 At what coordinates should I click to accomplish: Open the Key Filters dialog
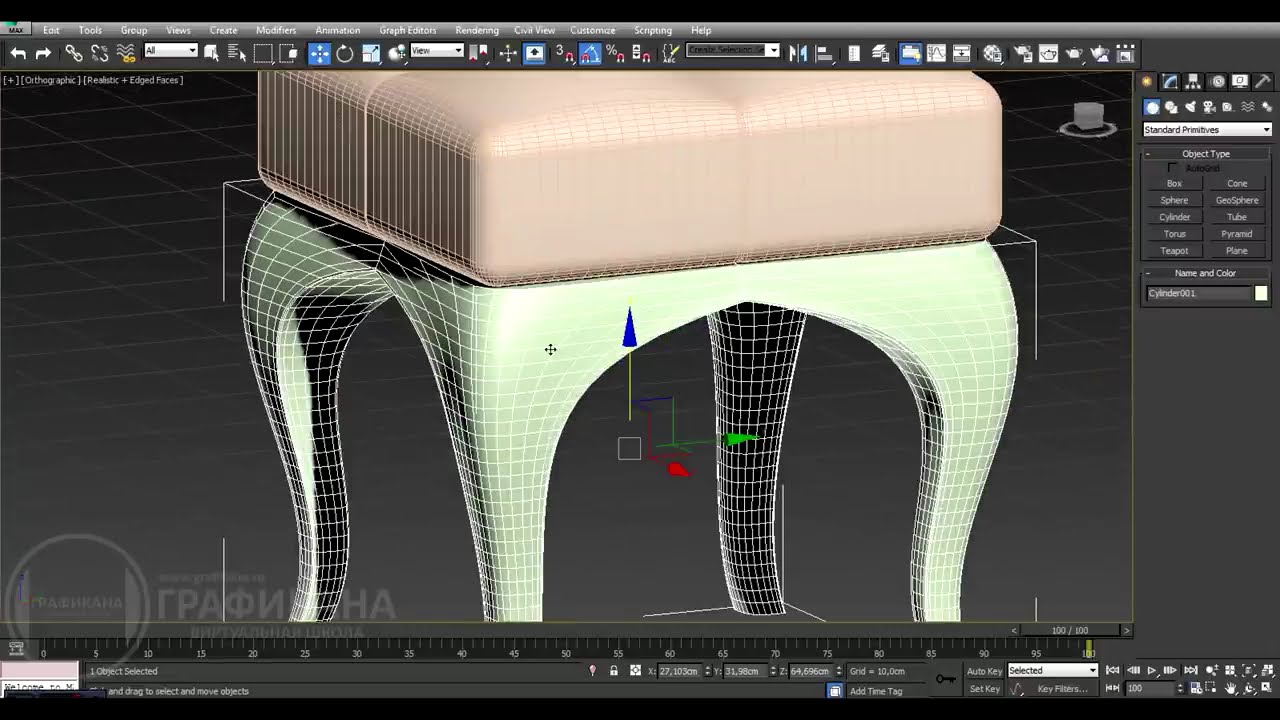[x=1062, y=689]
